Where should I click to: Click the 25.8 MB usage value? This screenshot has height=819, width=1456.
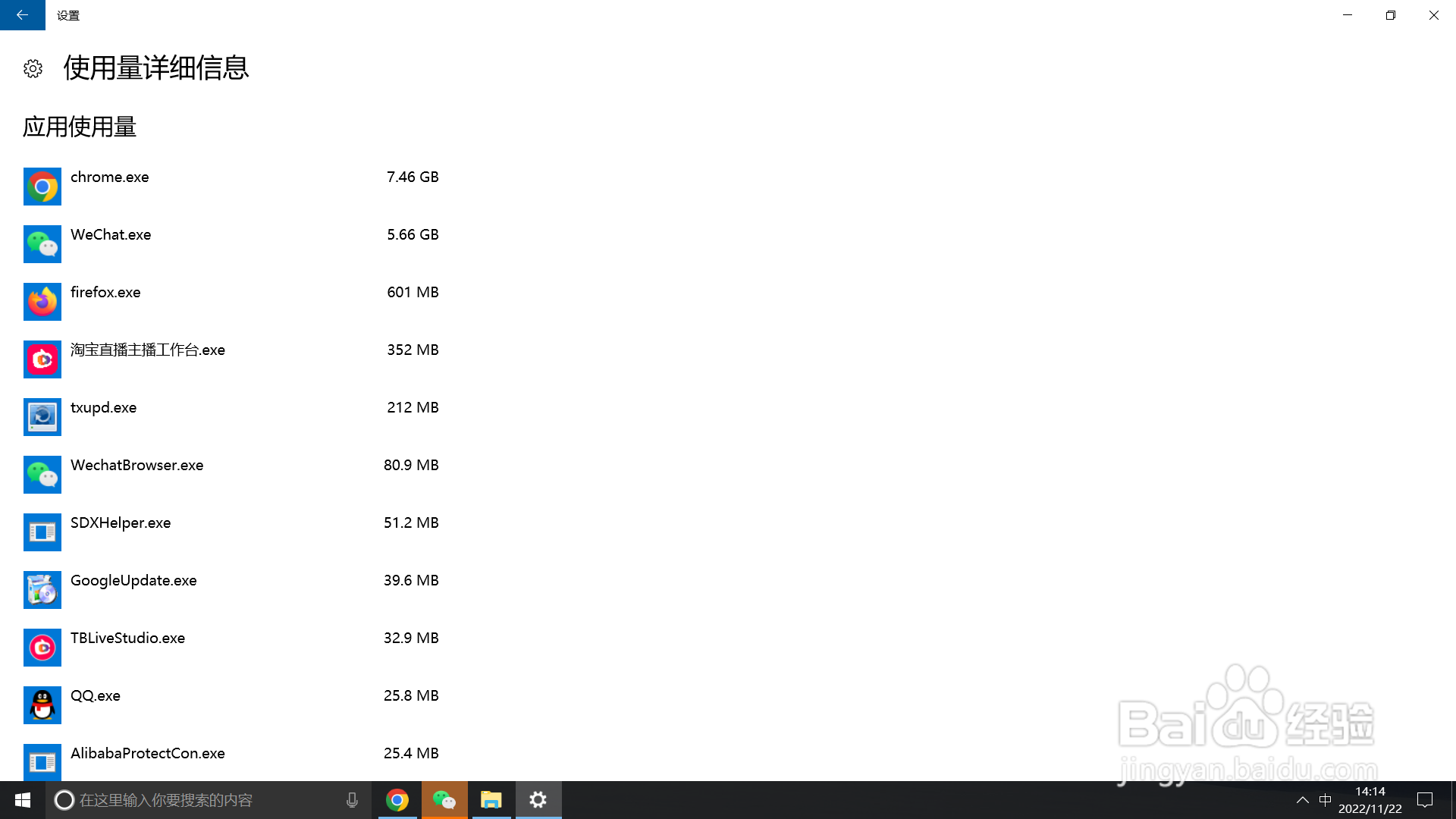(x=411, y=696)
